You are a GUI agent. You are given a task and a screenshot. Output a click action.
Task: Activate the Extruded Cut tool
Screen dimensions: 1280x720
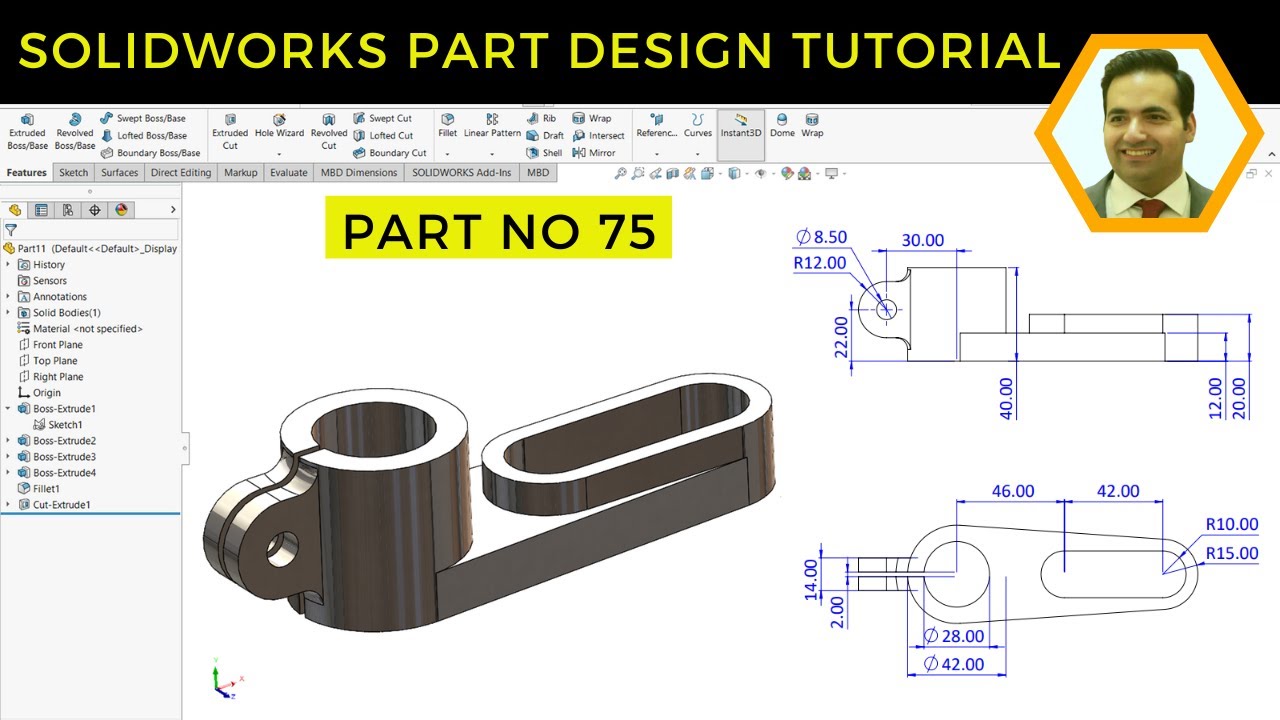tap(230, 131)
